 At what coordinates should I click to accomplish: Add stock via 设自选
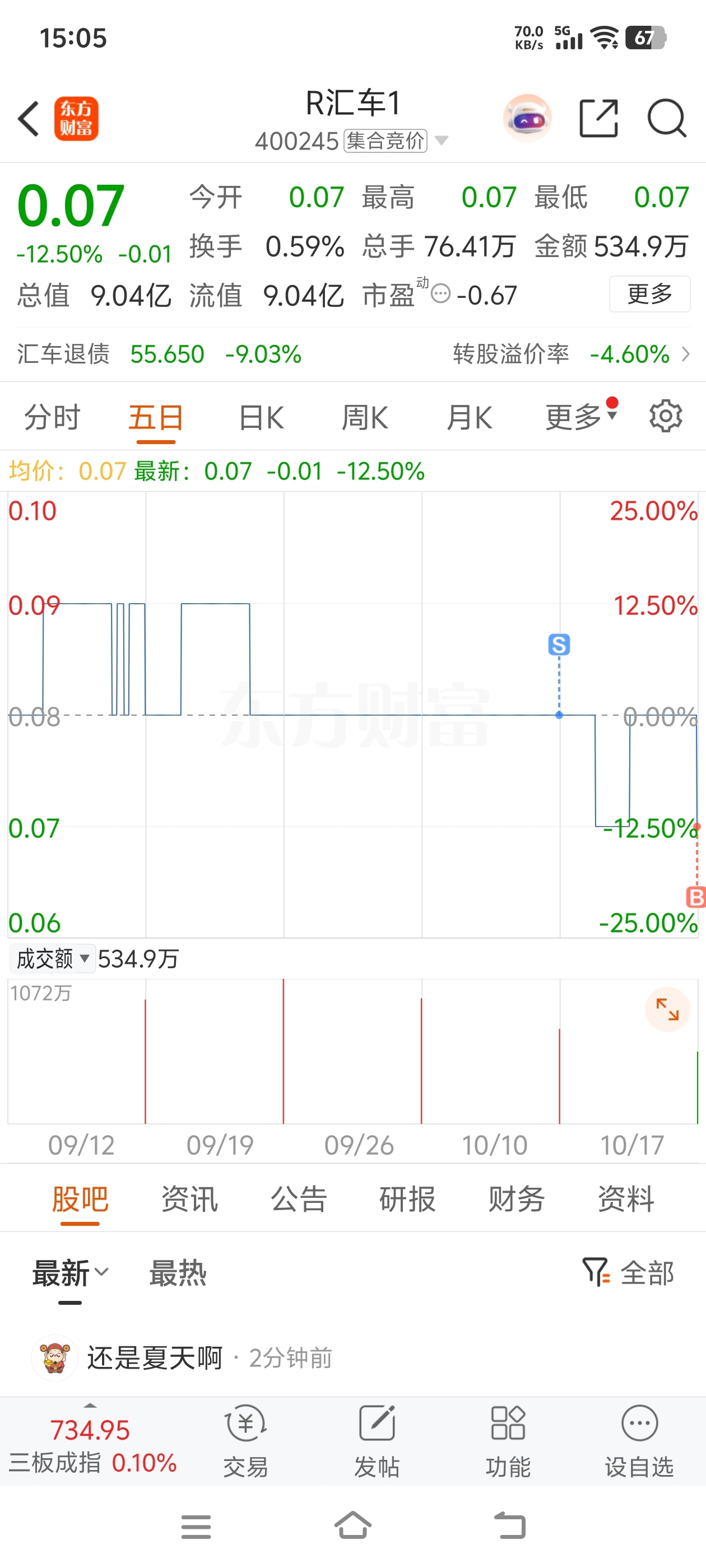click(x=639, y=1441)
